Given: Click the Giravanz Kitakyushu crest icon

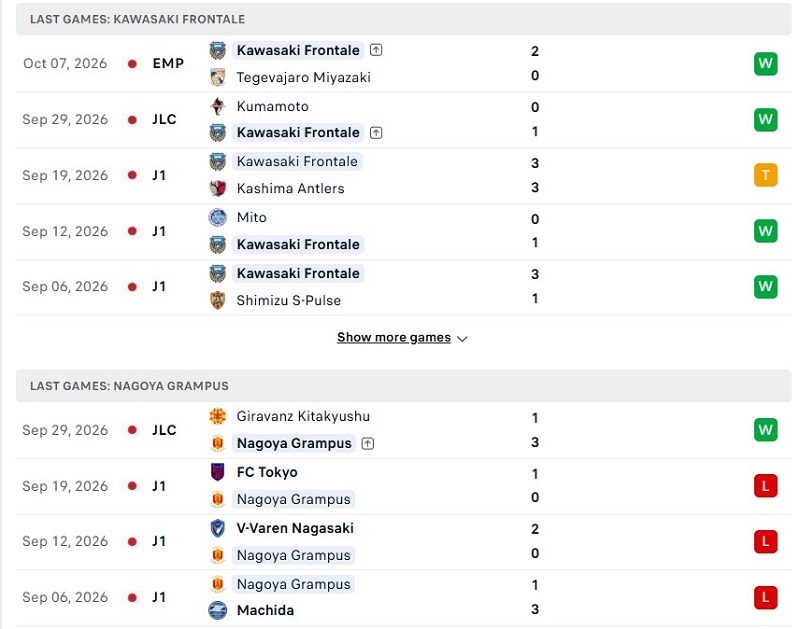Looking at the screenshot, I should [x=218, y=416].
